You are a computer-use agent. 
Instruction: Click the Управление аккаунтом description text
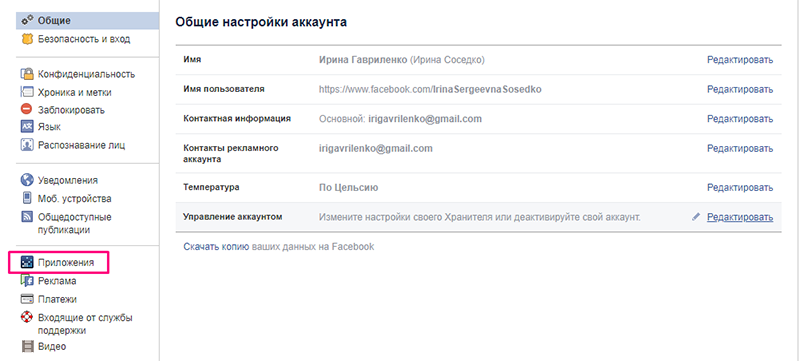tap(480, 217)
